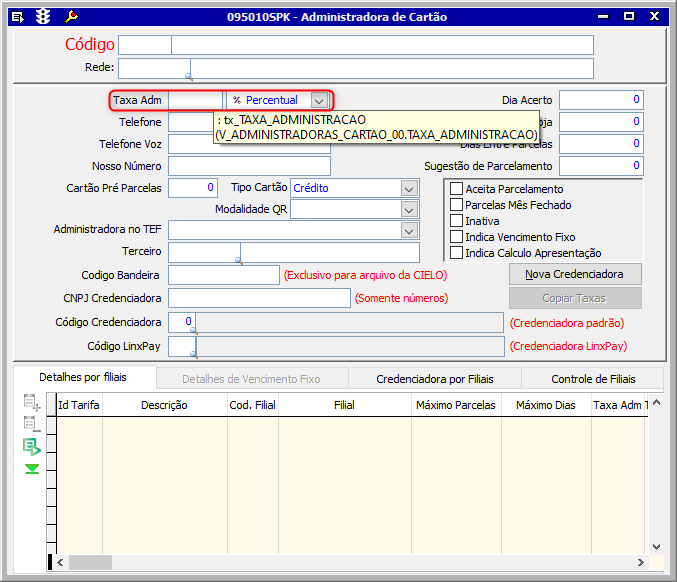Click the Nosso Número input field
This screenshot has height=582, width=677.
click(x=249, y=166)
